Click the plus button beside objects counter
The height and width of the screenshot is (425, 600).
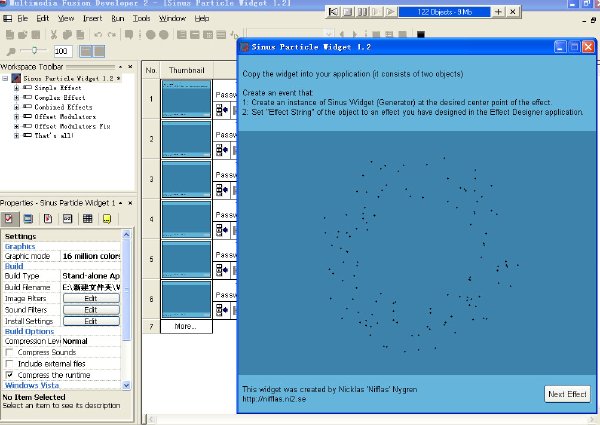coord(498,12)
